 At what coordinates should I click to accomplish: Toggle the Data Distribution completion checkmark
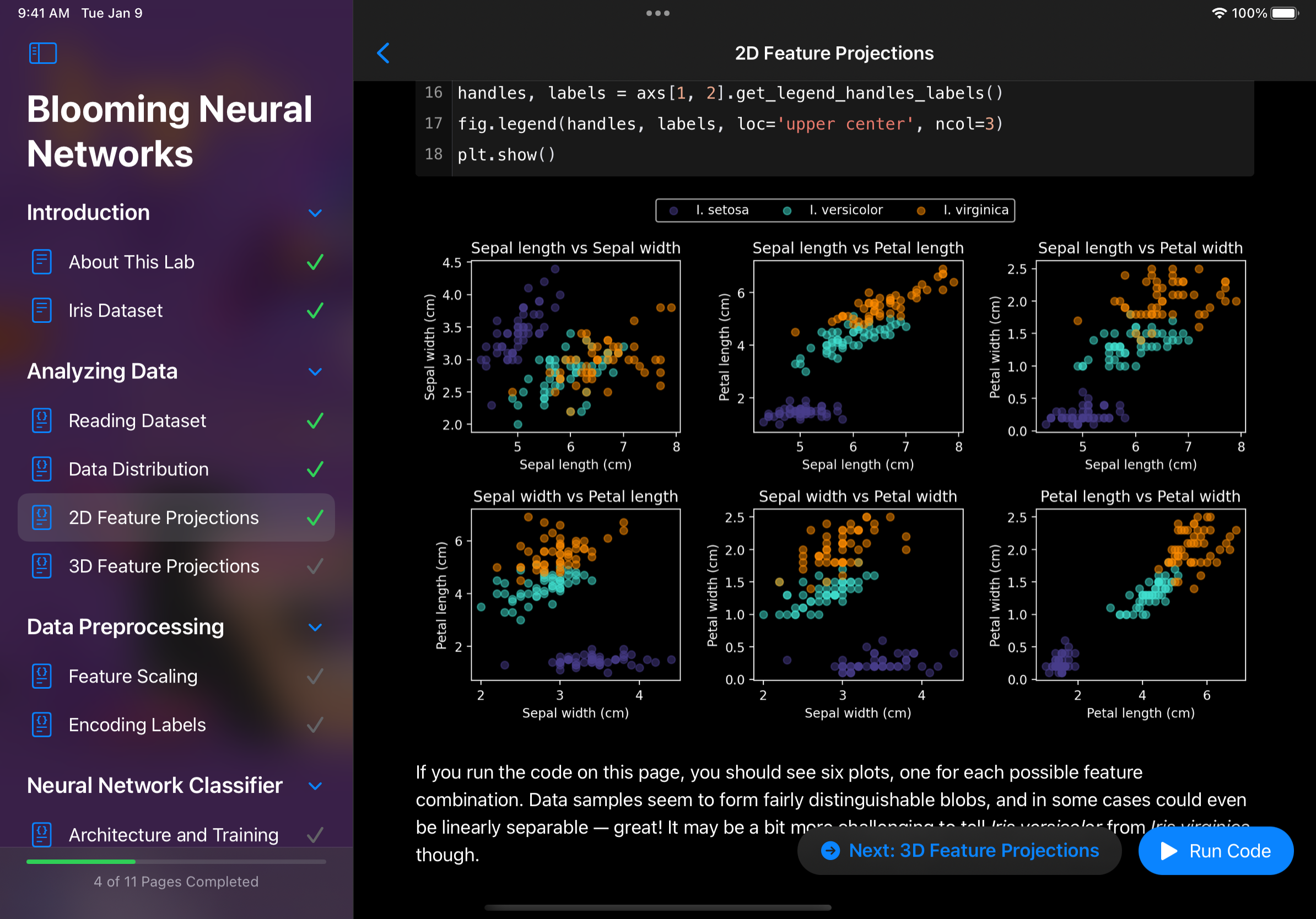[315, 469]
